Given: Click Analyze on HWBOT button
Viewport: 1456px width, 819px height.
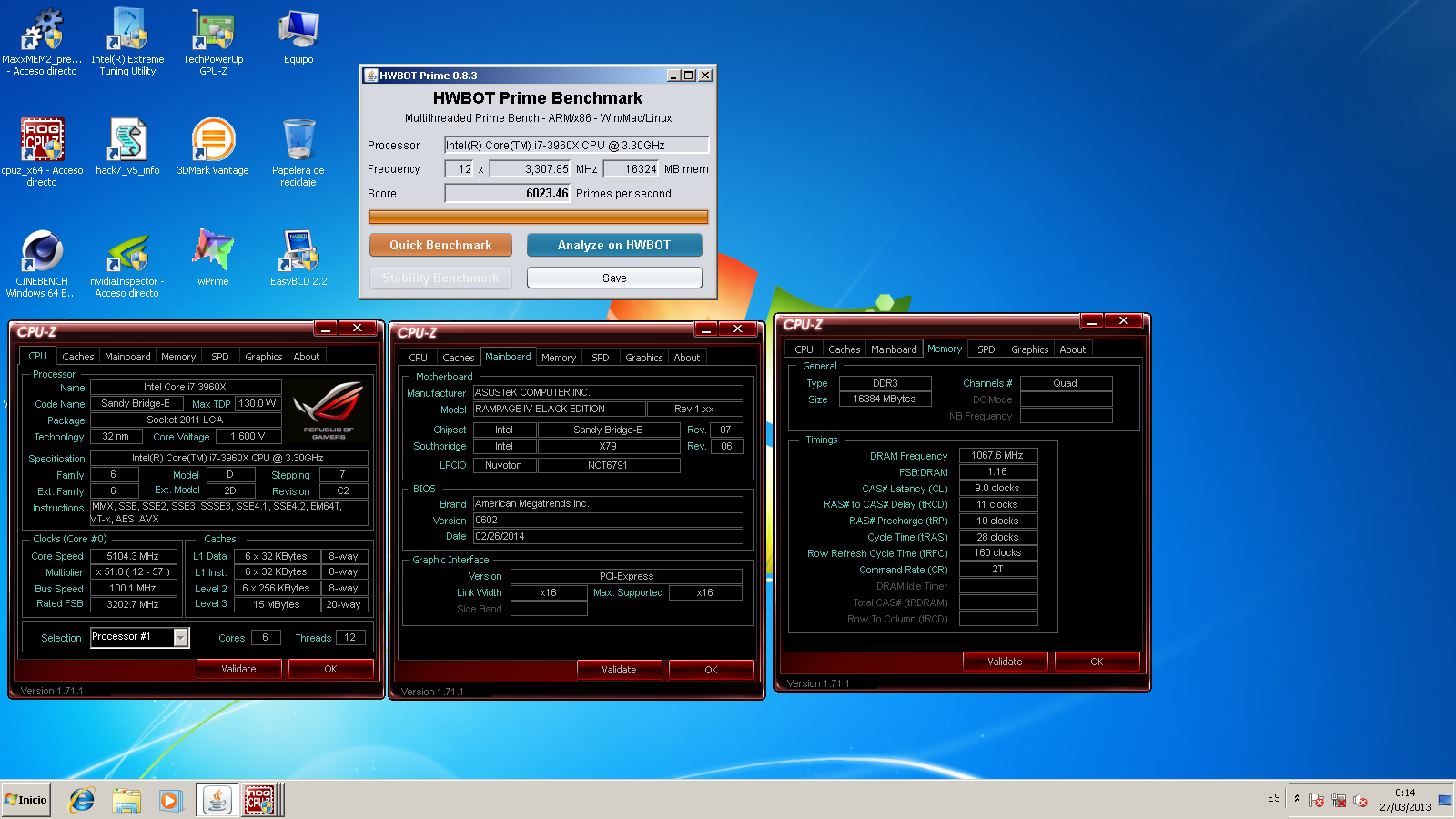Looking at the screenshot, I should click(x=614, y=245).
